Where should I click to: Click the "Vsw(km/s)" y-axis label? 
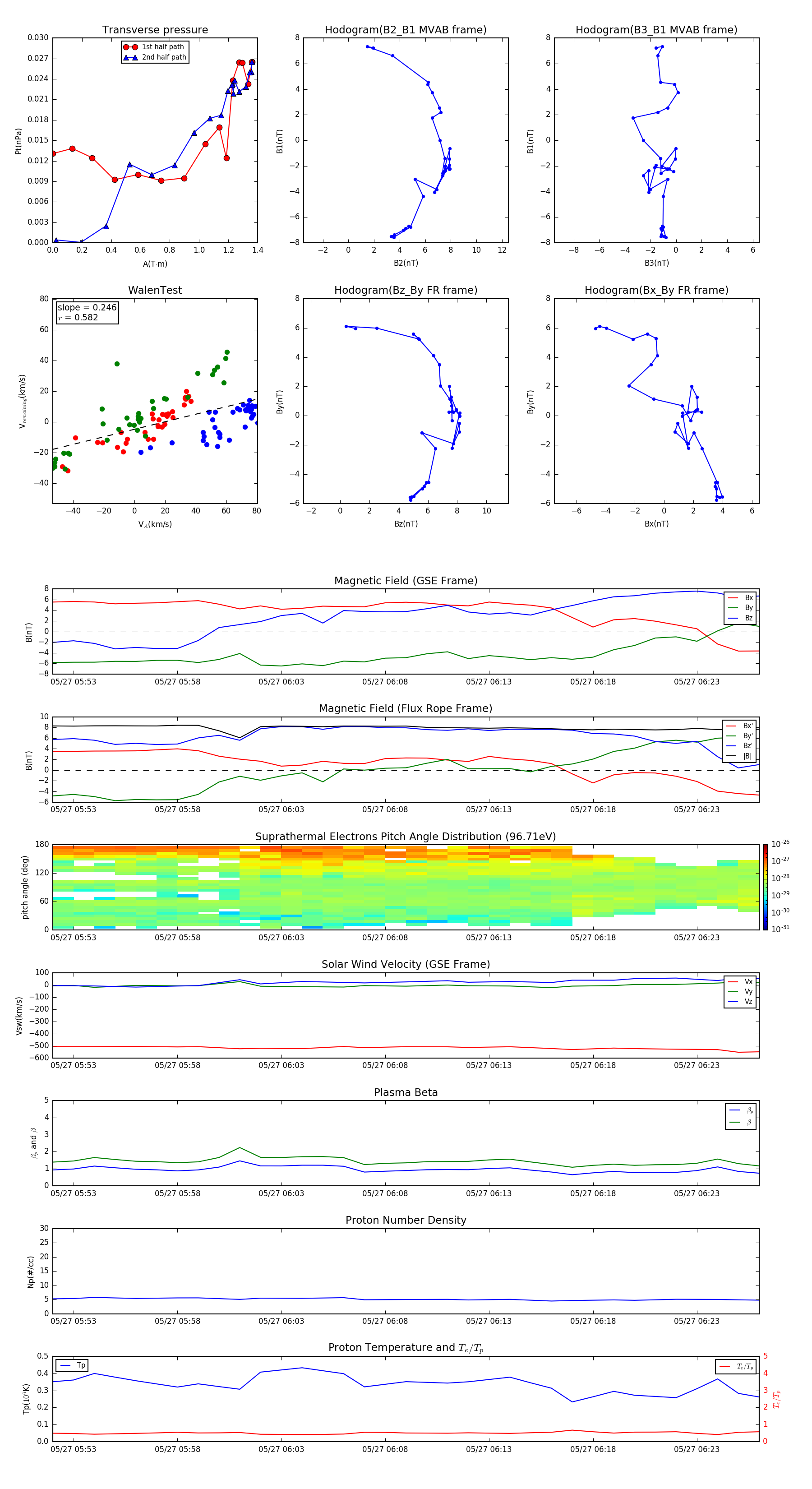tap(19, 1016)
